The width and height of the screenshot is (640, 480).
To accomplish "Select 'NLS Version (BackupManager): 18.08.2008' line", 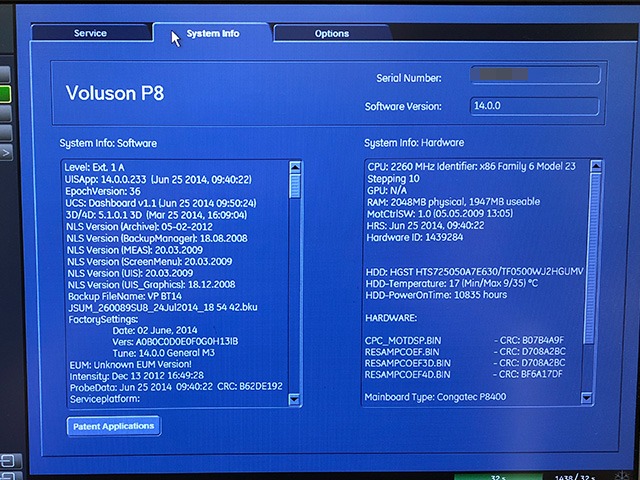I will coord(157,238).
